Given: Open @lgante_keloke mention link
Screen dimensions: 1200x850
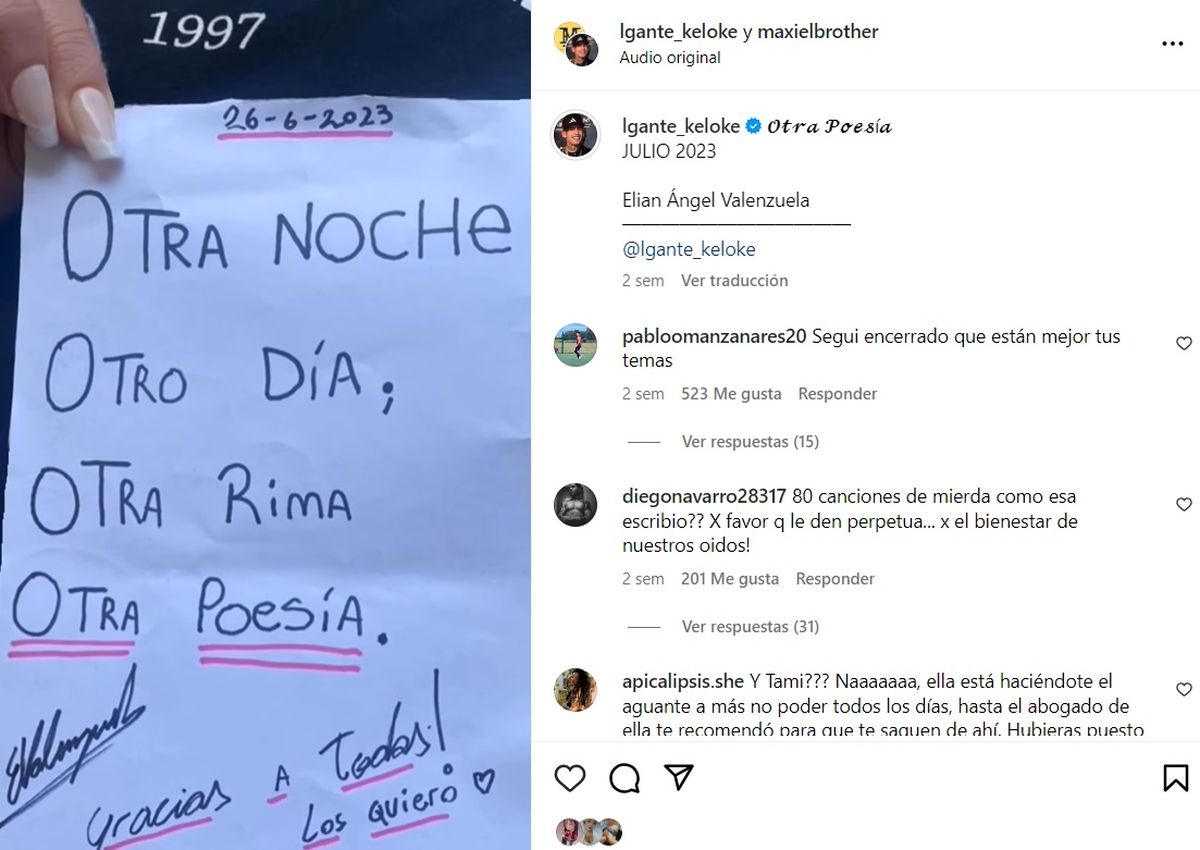Looking at the screenshot, I should pos(688,249).
